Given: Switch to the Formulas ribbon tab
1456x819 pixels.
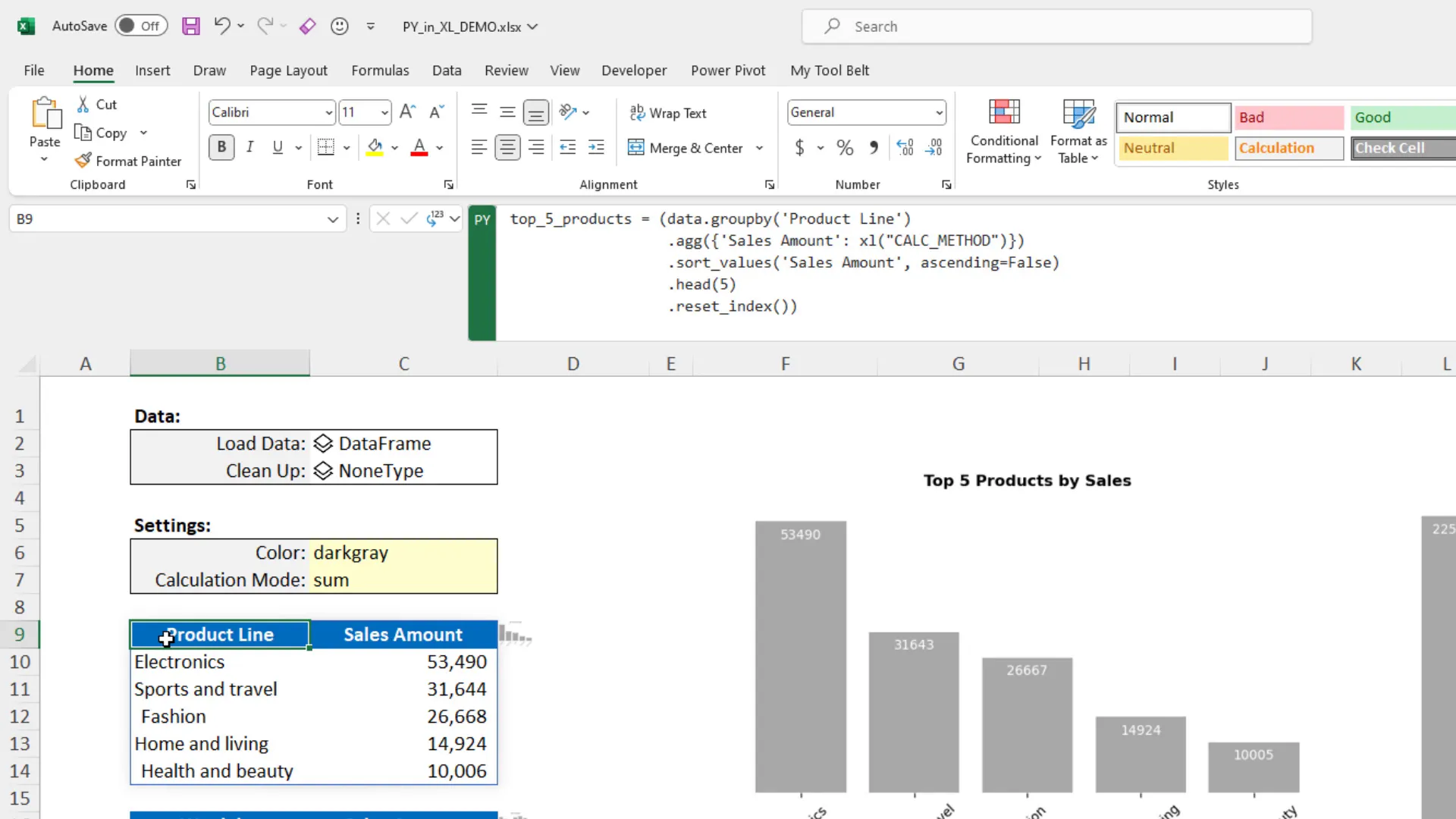Looking at the screenshot, I should click(380, 70).
